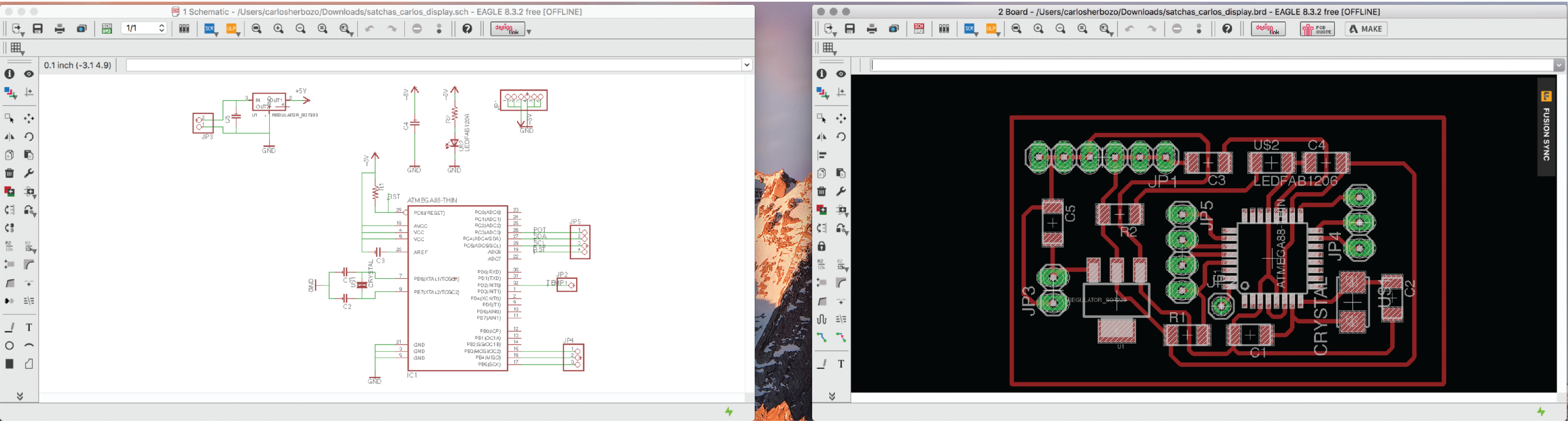Select the Text tool in the schematic palette
This screenshot has height=421, width=1568.
coord(29,327)
